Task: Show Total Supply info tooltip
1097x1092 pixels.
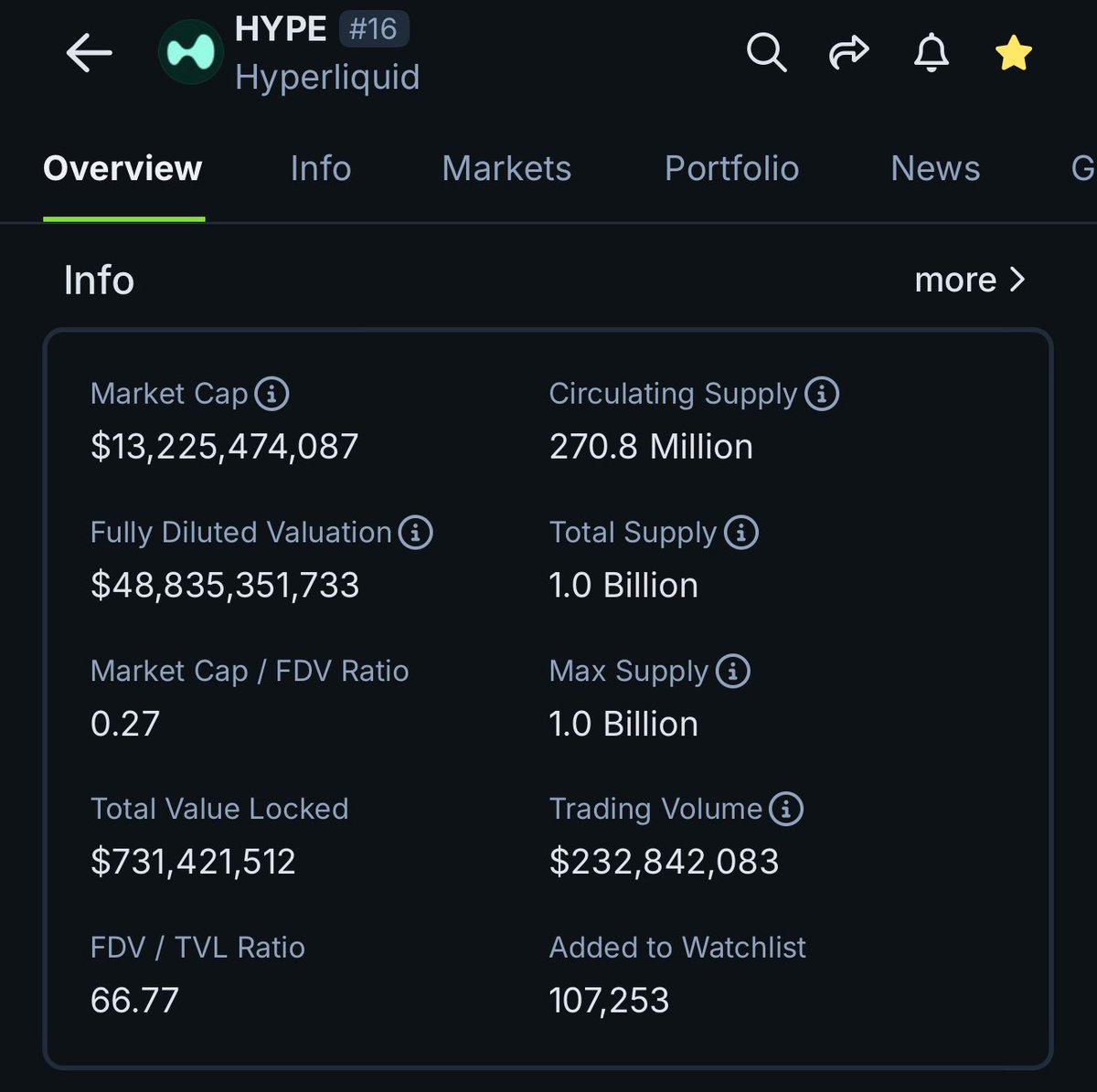Action: point(741,532)
